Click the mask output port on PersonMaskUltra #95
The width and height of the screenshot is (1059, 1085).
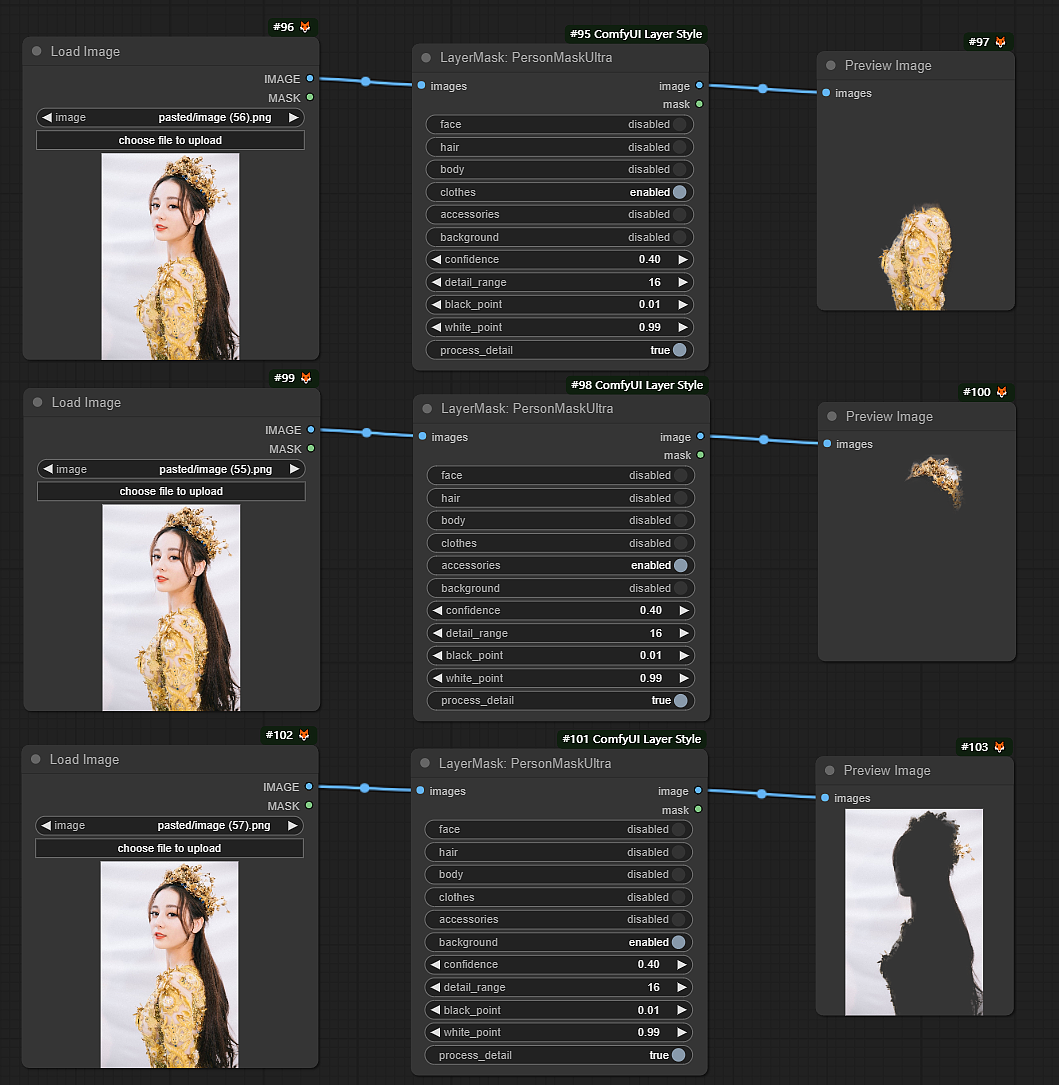(697, 104)
